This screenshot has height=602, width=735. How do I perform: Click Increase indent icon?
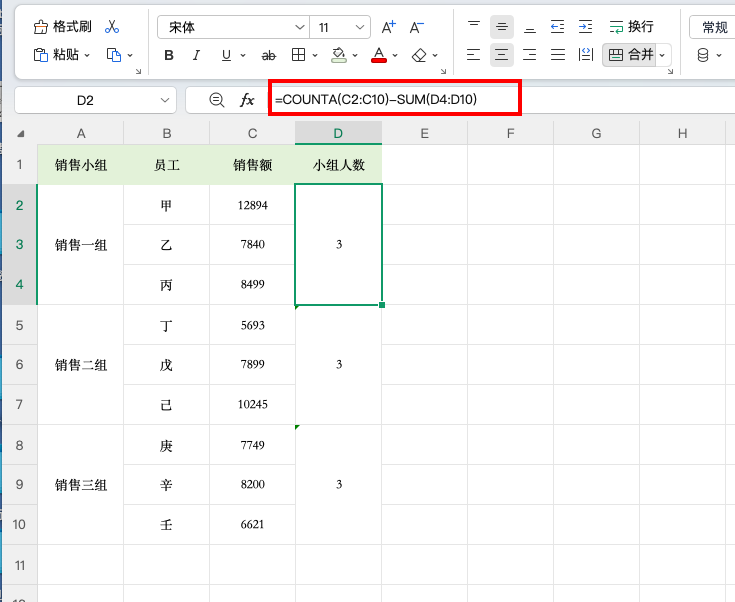point(585,27)
